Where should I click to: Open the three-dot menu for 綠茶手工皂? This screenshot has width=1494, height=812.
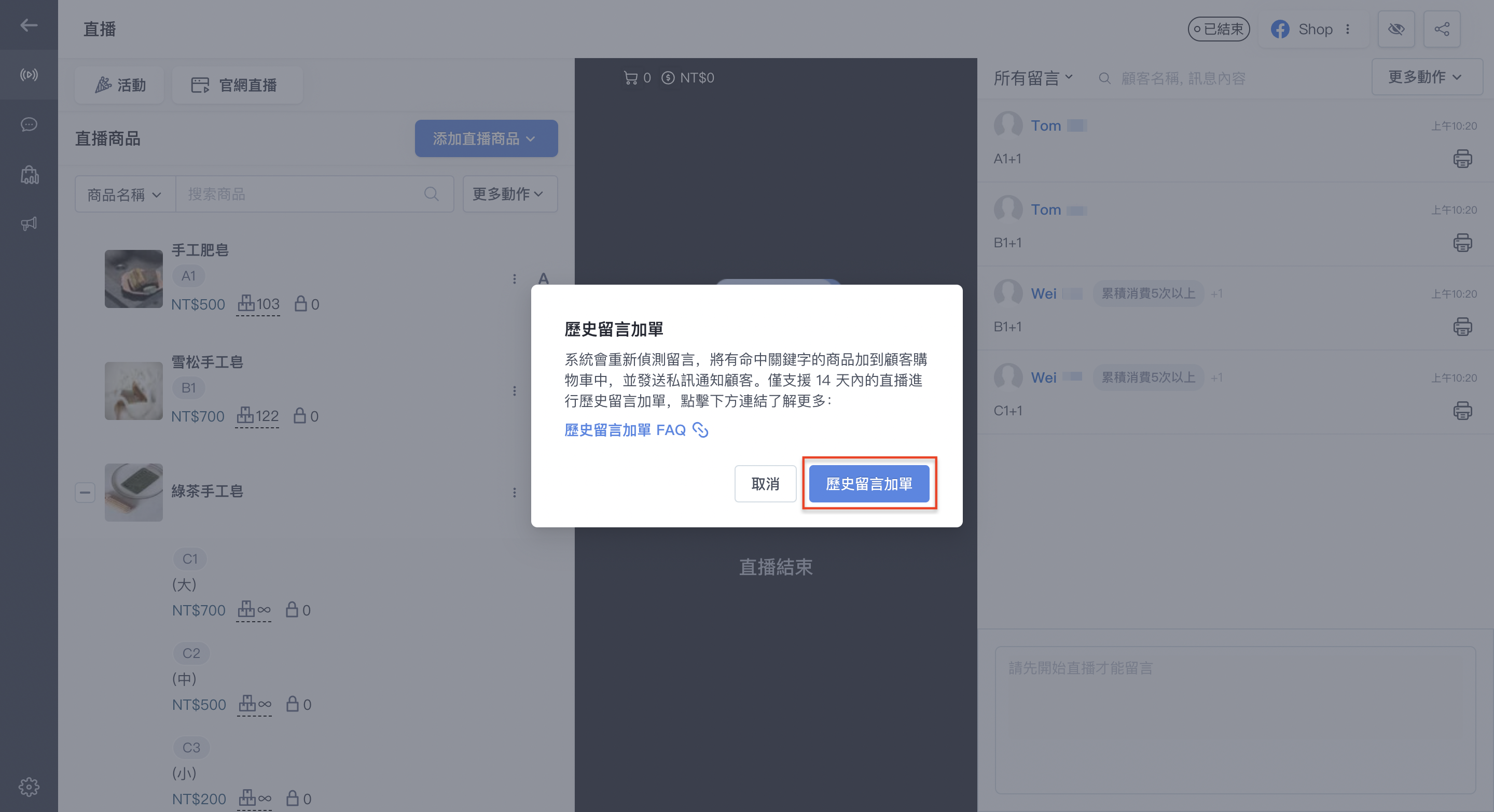pyautogui.click(x=514, y=492)
